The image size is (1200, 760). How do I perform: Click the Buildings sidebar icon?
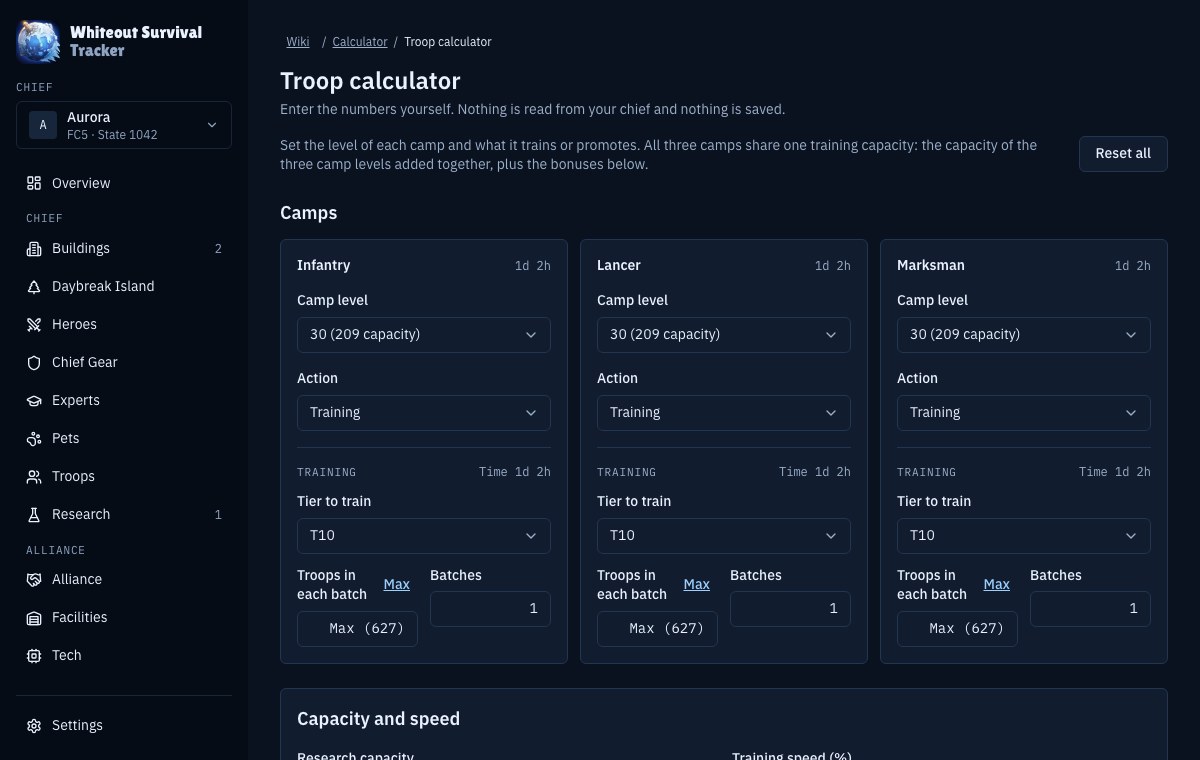tap(34, 248)
